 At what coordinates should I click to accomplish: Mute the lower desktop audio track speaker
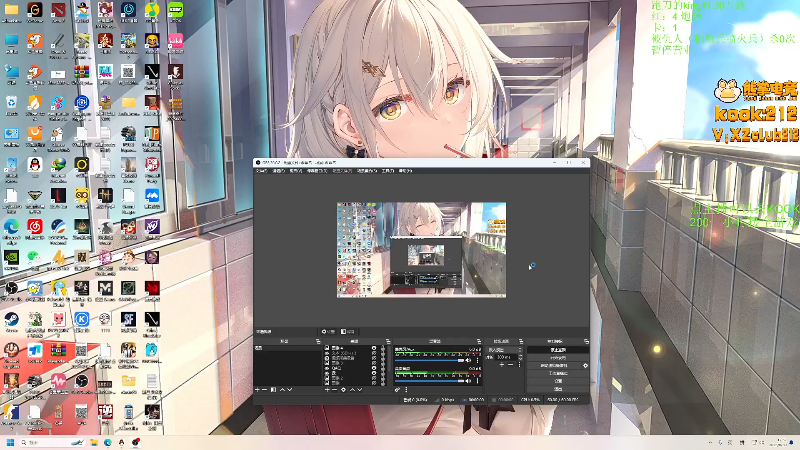468,381
